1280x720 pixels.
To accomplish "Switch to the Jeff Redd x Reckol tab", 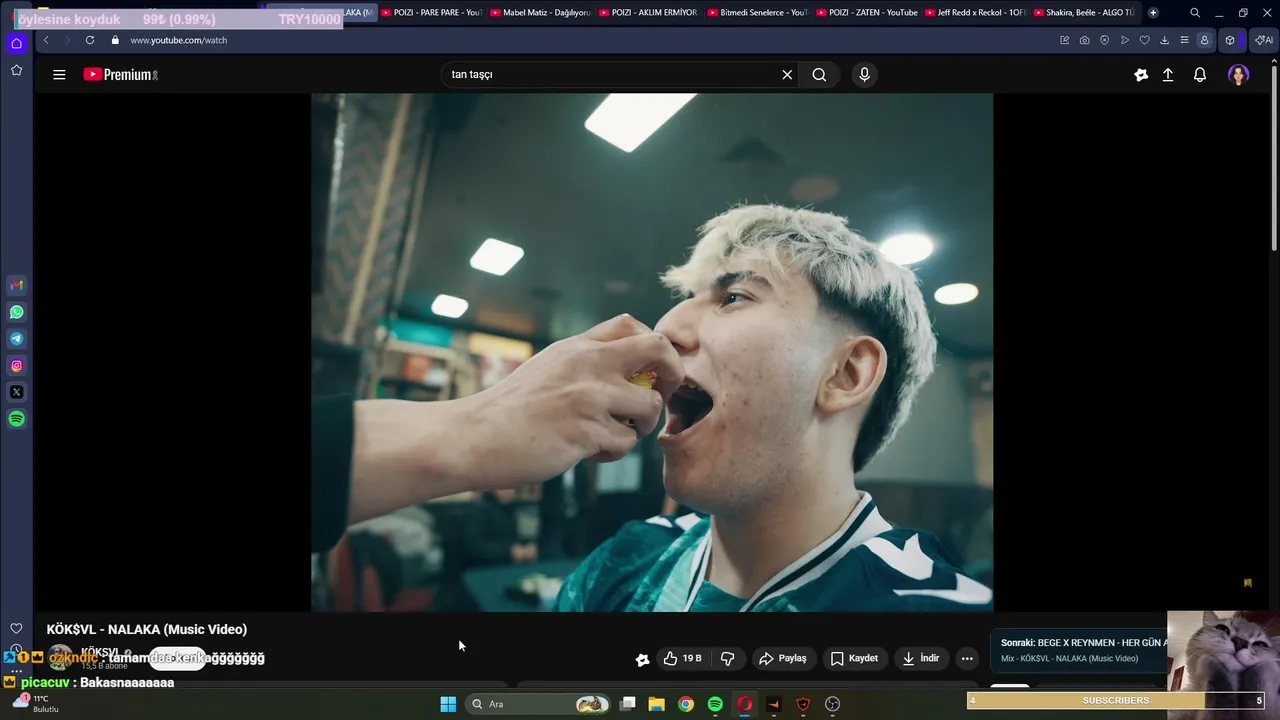I will pyautogui.click(x=975, y=12).
